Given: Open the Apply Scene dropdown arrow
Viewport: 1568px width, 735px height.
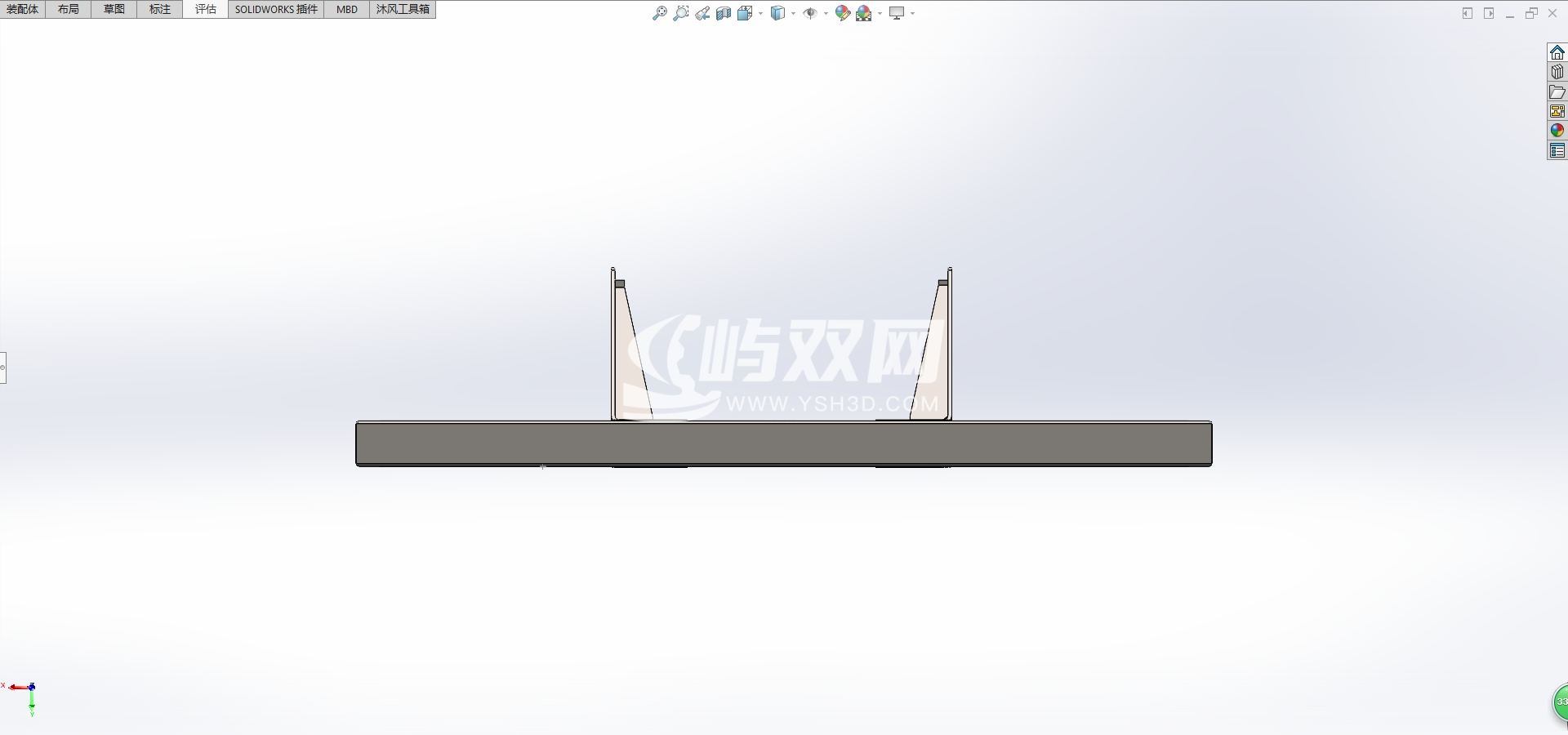Looking at the screenshot, I should pos(880,13).
